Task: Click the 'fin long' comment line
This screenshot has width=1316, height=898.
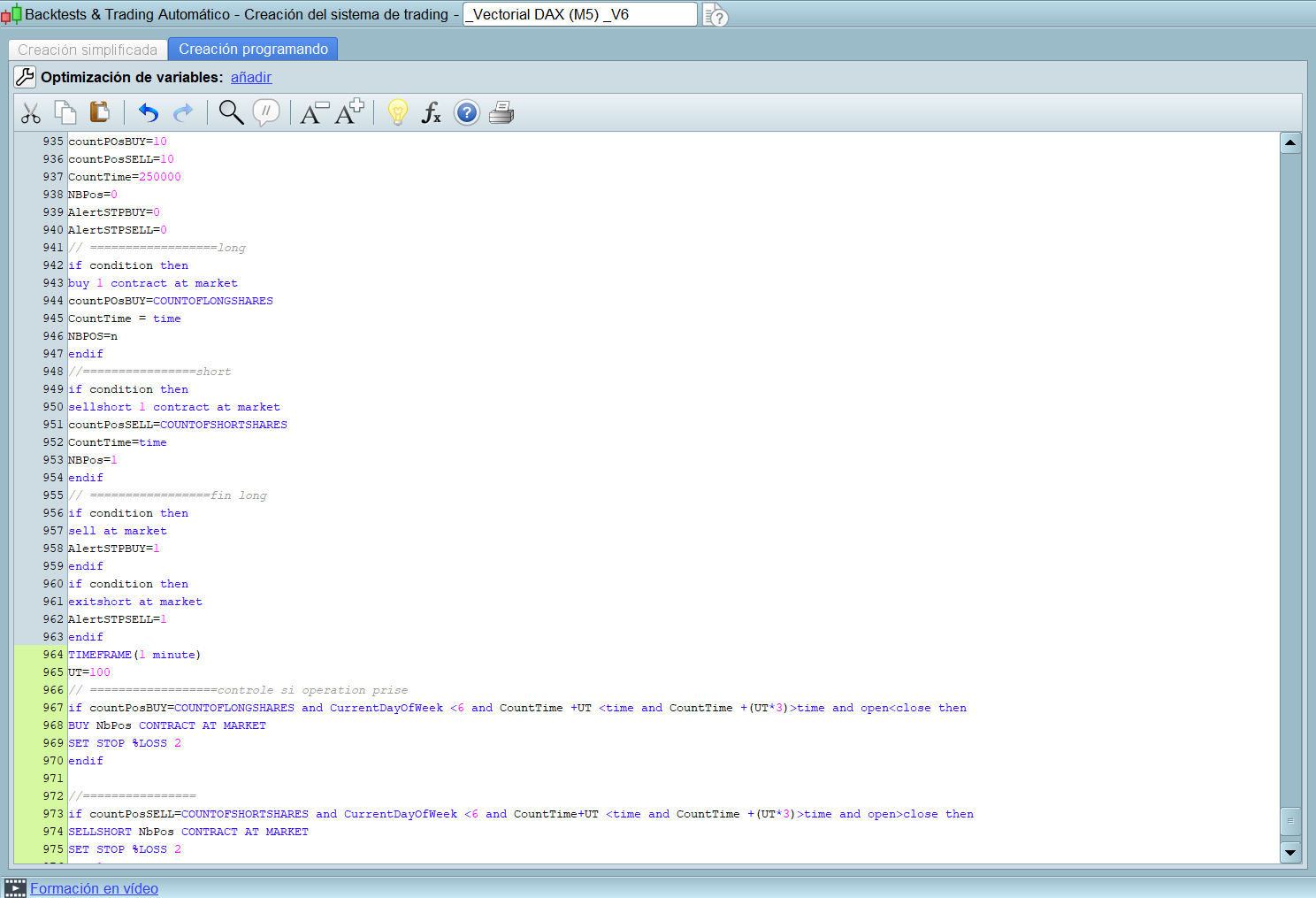Action: 168,495
